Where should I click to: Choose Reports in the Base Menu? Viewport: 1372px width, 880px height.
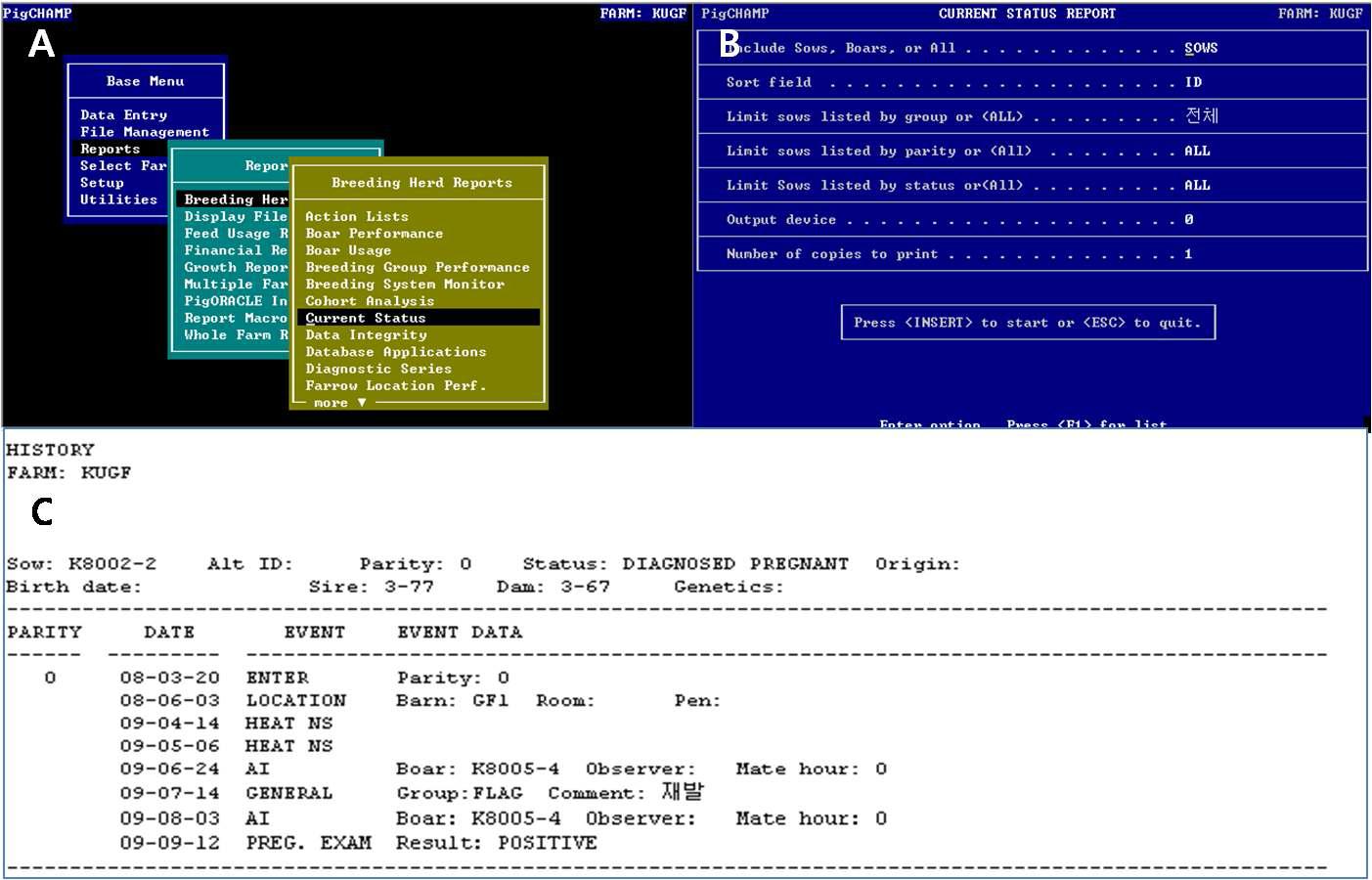coord(111,149)
